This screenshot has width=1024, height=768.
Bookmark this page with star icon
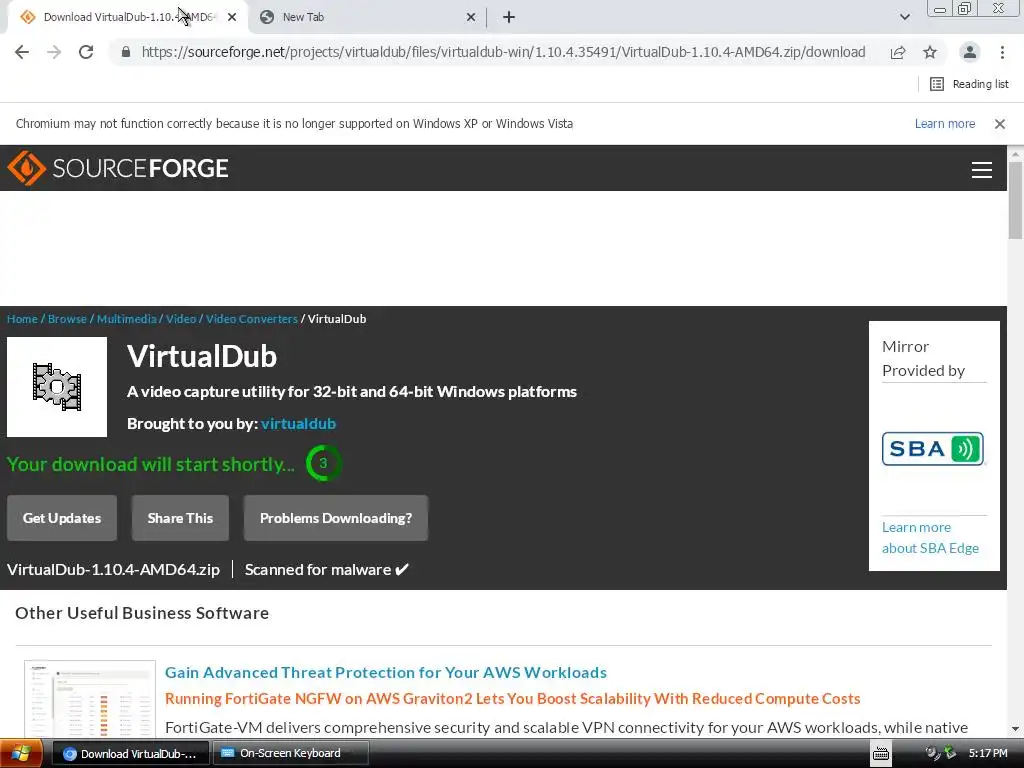[x=930, y=52]
